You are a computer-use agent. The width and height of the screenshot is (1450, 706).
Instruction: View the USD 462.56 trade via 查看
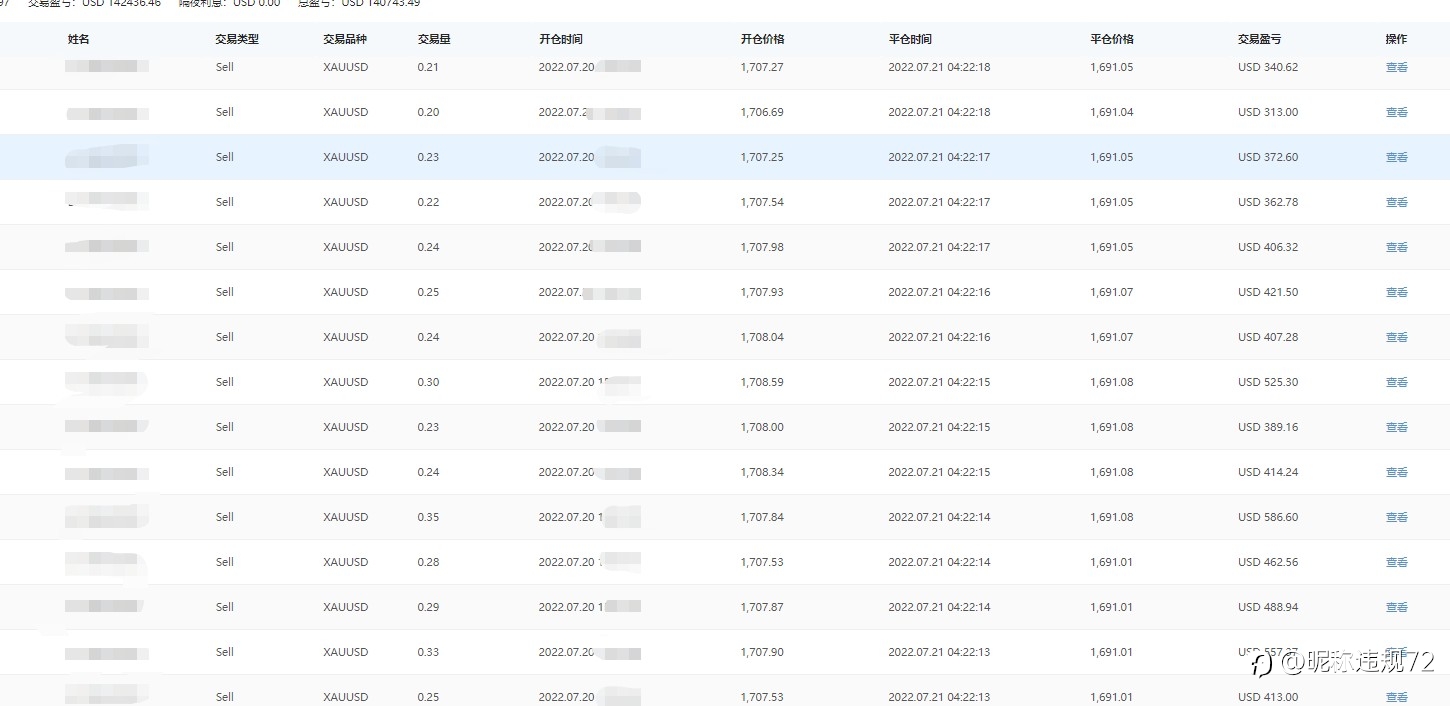point(1396,562)
